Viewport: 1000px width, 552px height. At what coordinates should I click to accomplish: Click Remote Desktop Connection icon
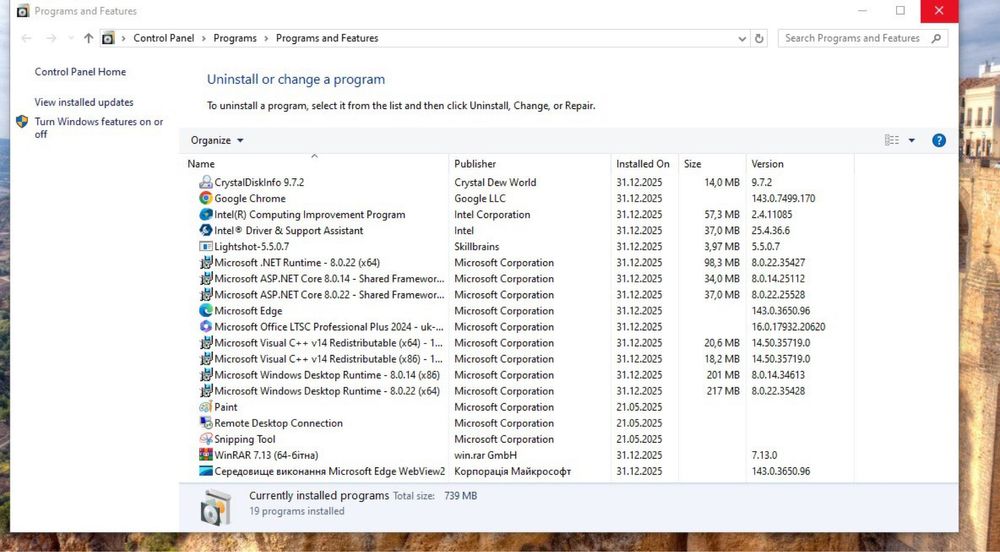coord(205,423)
